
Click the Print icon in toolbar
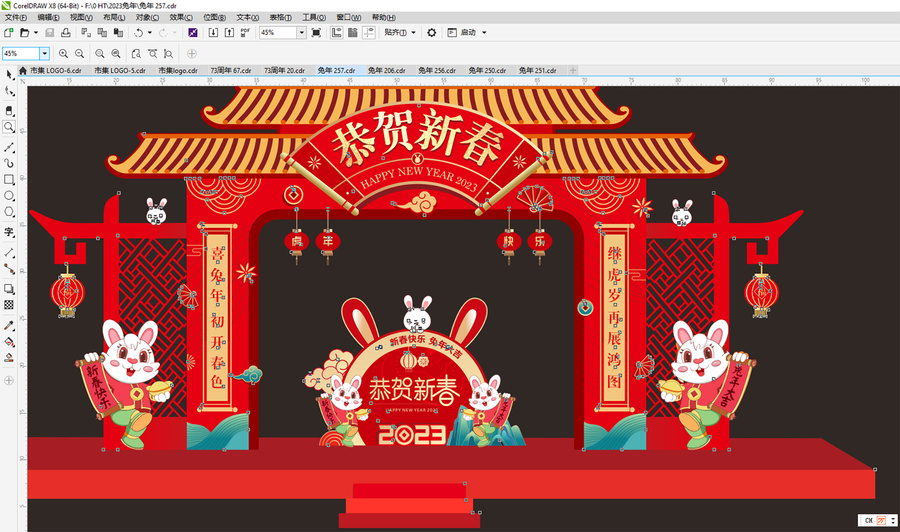point(66,33)
